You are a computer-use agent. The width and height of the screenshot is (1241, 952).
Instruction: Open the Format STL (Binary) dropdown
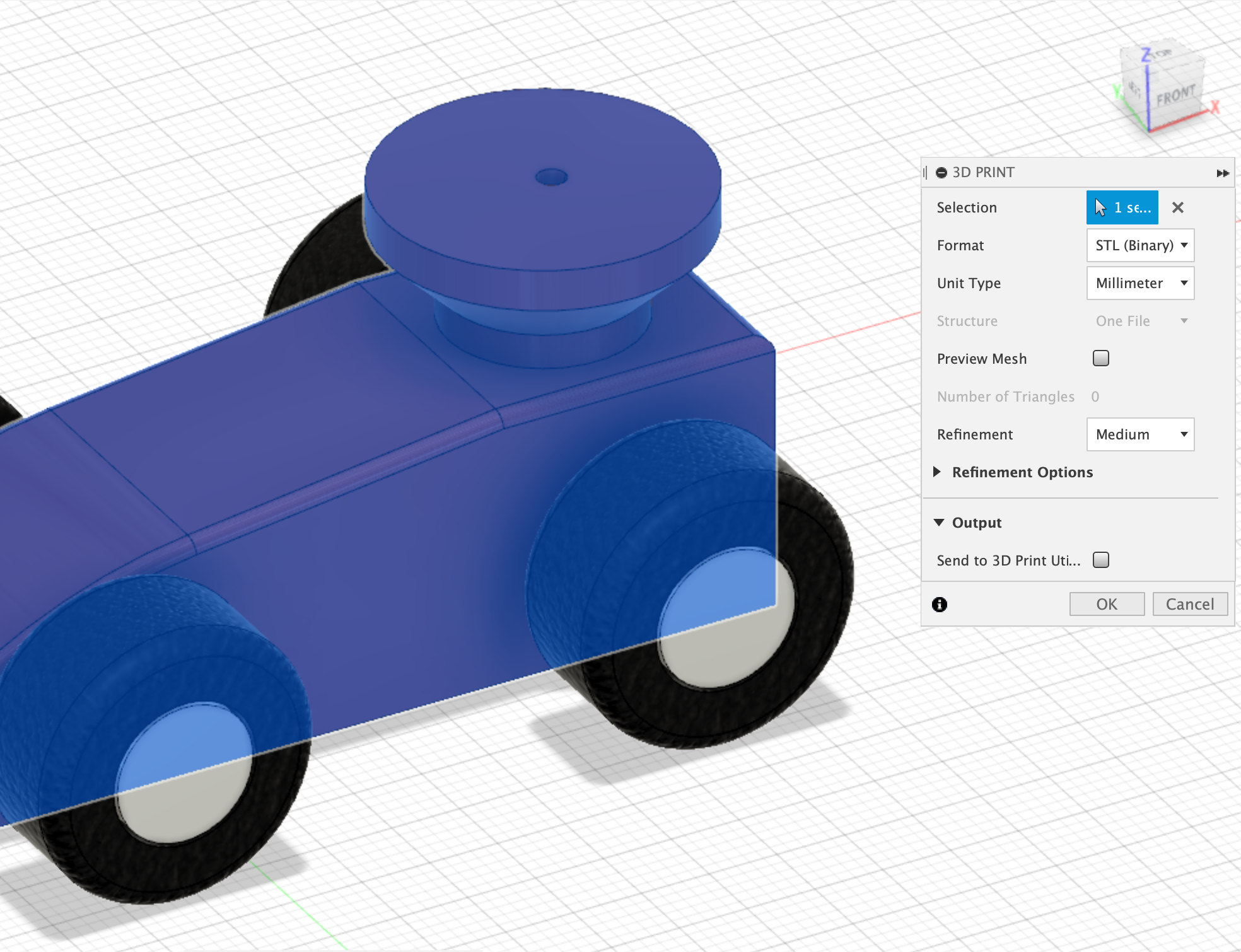(x=1140, y=245)
